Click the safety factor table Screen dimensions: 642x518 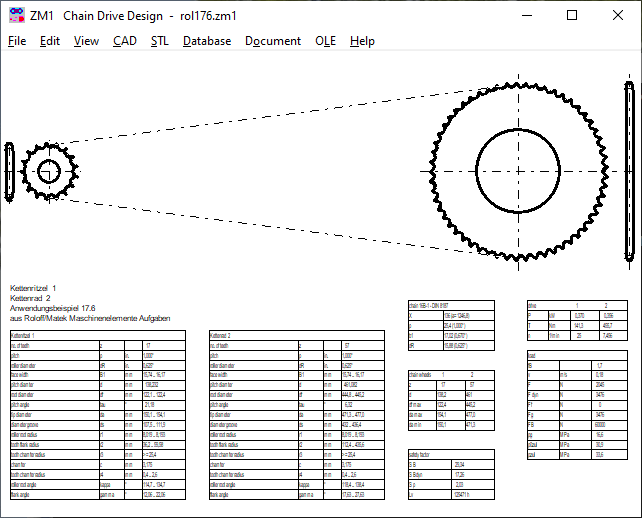click(451, 481)
